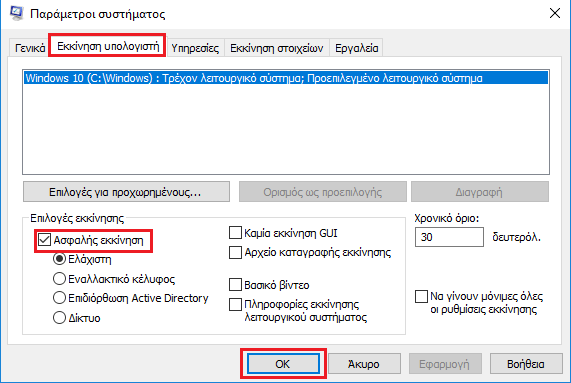Enable Καμία εκκίνηση GUI checkbox

(x=235, y=233)
